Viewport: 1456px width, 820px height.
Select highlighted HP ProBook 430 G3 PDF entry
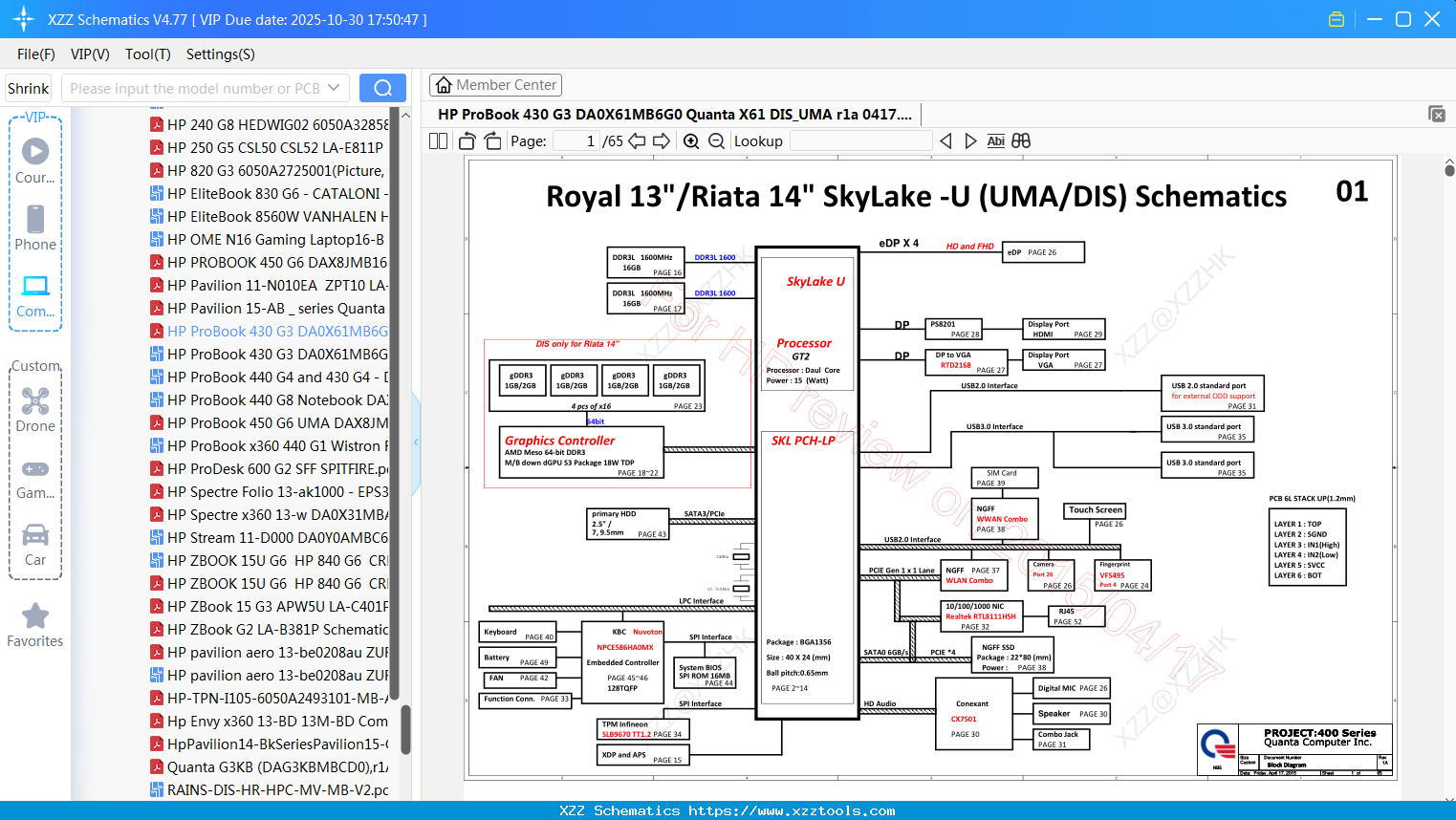[270, 331]
